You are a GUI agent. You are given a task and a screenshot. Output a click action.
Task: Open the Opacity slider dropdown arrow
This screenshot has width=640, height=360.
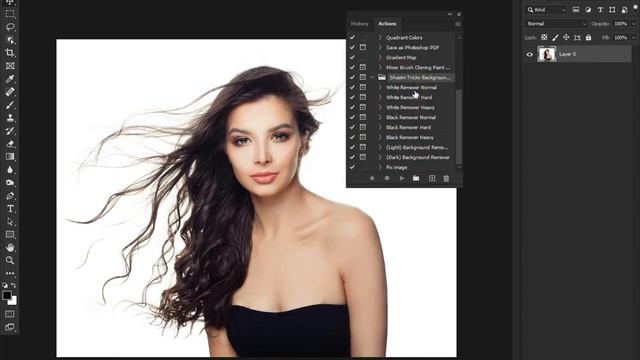tap(633, 24)
